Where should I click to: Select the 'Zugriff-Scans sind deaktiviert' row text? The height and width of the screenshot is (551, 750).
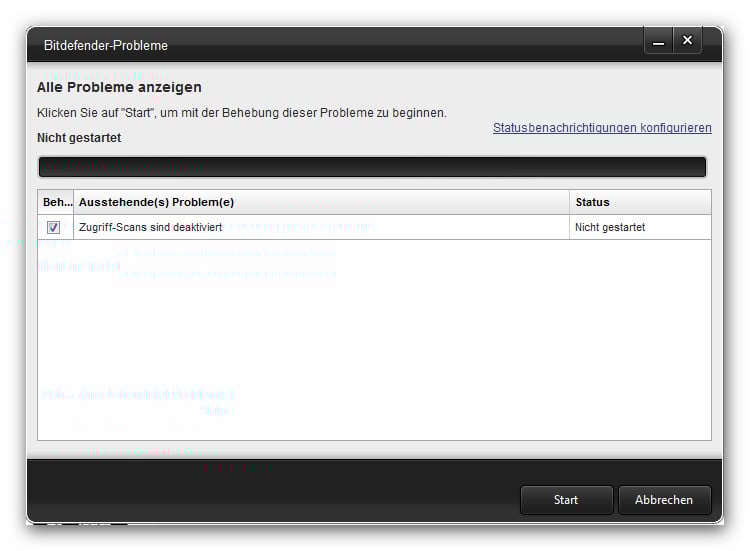tap(151, 227)
